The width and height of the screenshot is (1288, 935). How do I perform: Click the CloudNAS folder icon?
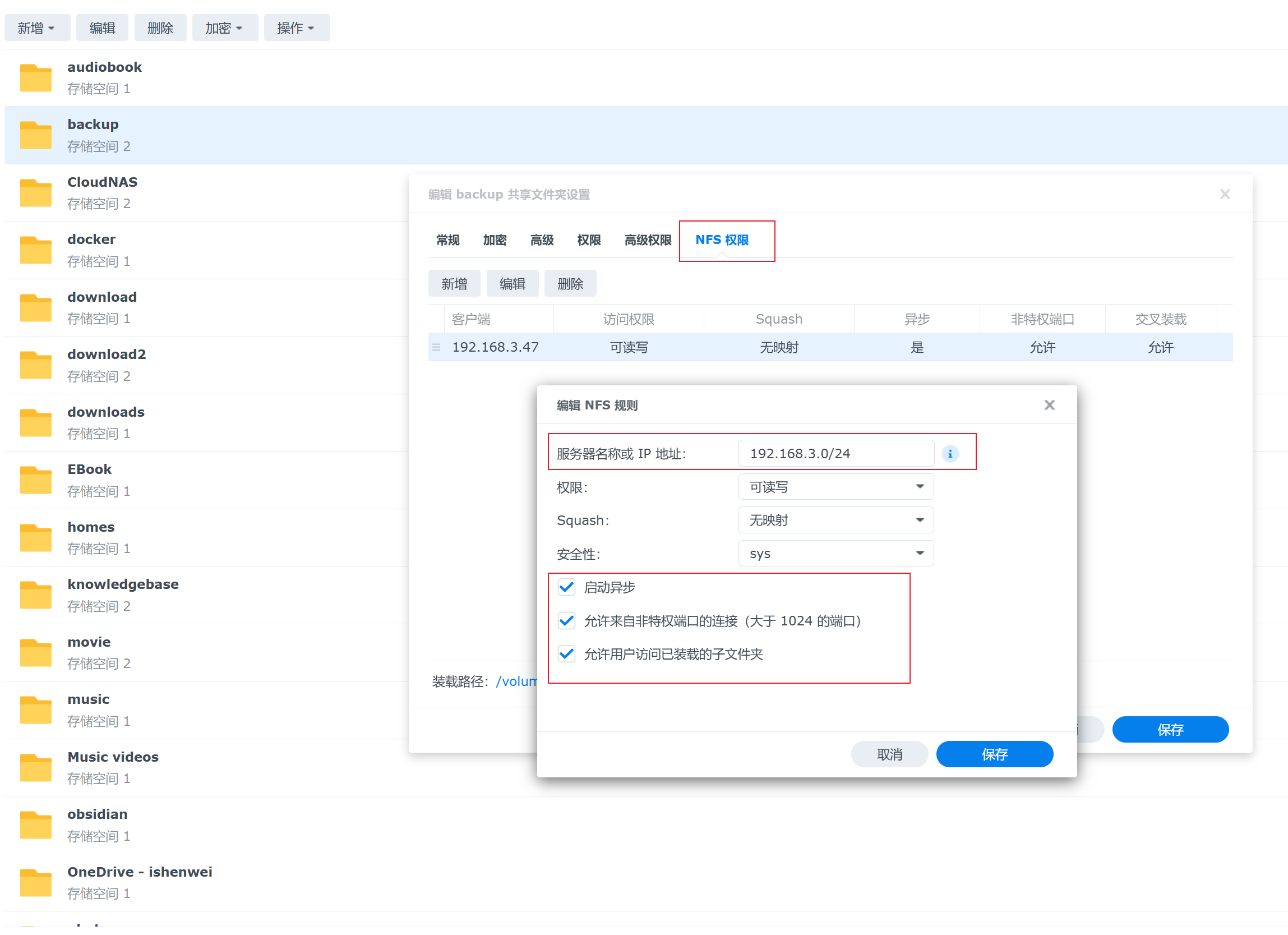(x=35, y=192)
